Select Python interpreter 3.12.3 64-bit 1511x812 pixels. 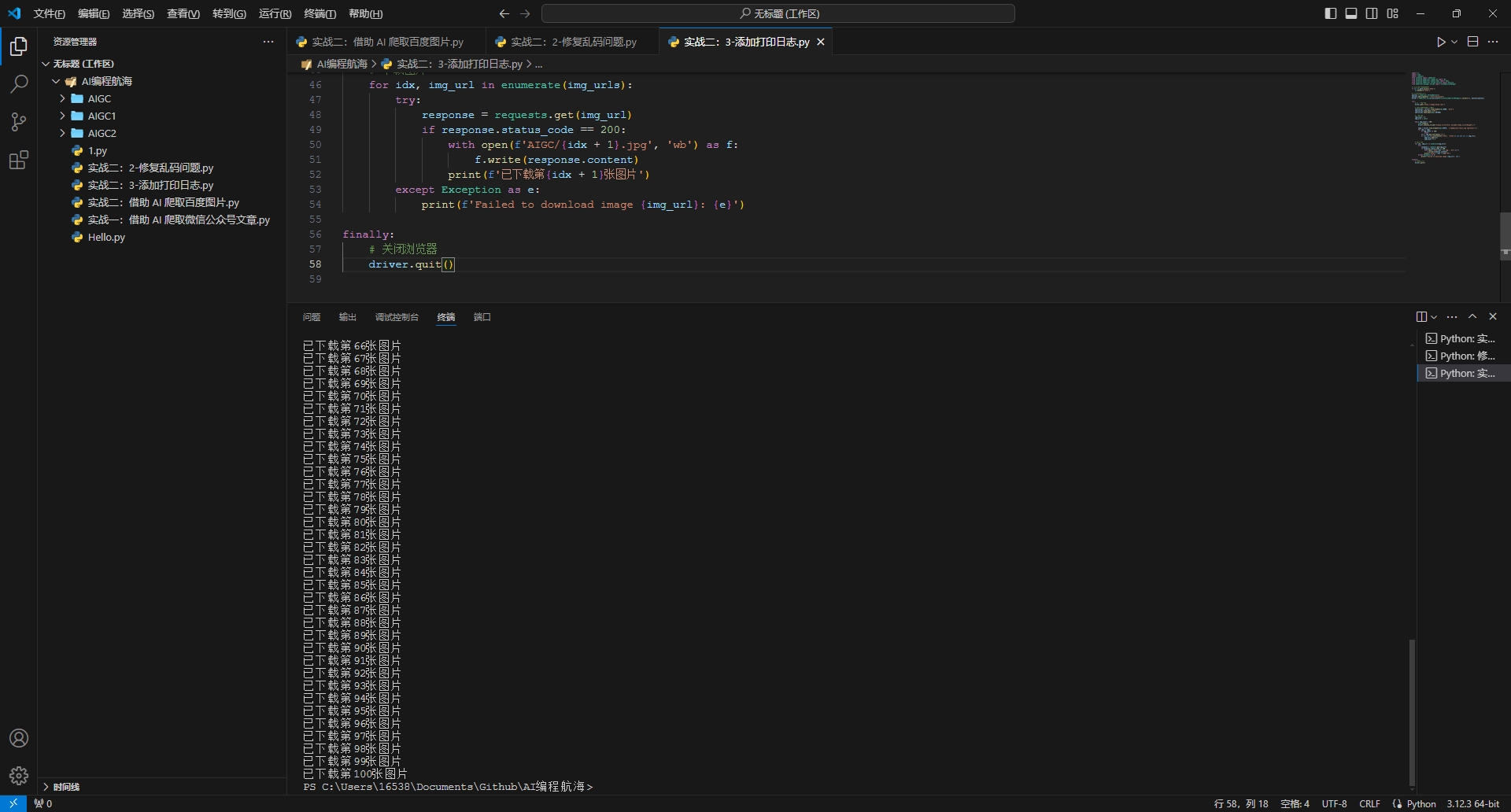1472,803
